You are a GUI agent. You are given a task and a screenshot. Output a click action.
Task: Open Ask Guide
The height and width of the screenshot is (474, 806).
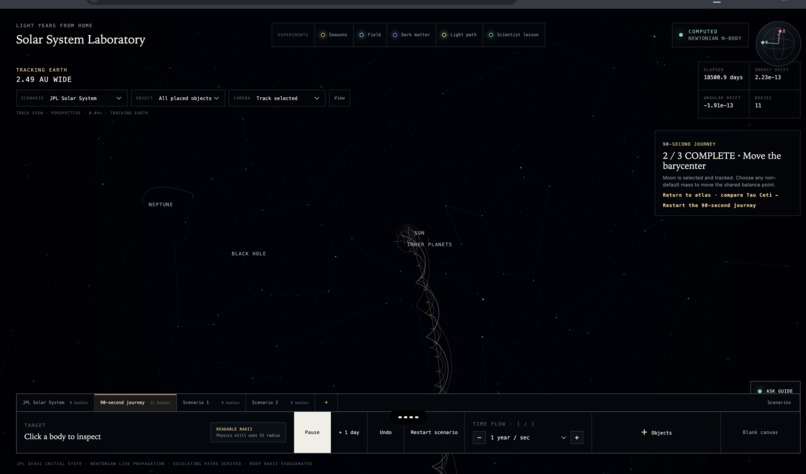[x=775, y=391]
